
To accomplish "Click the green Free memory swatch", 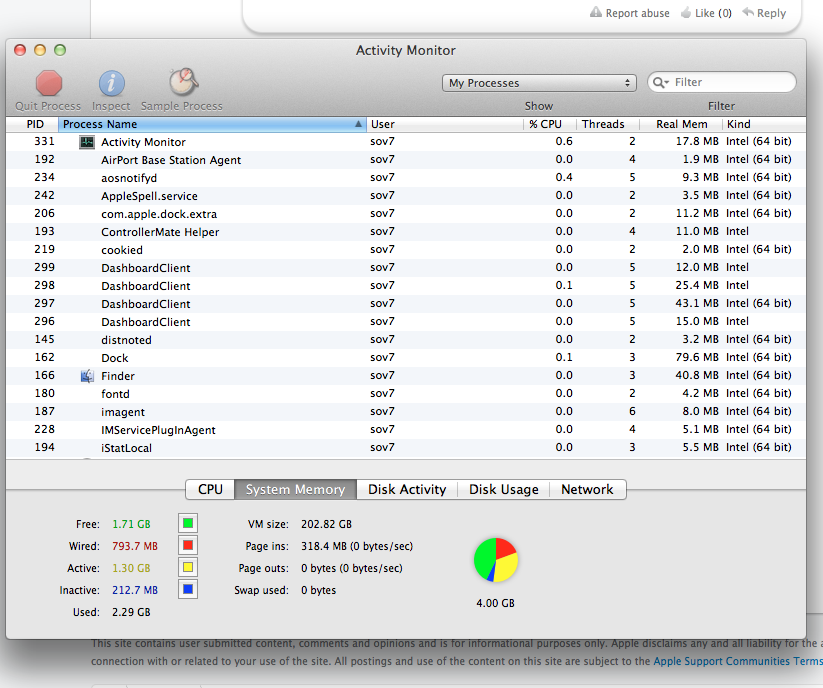I will 188,523.
